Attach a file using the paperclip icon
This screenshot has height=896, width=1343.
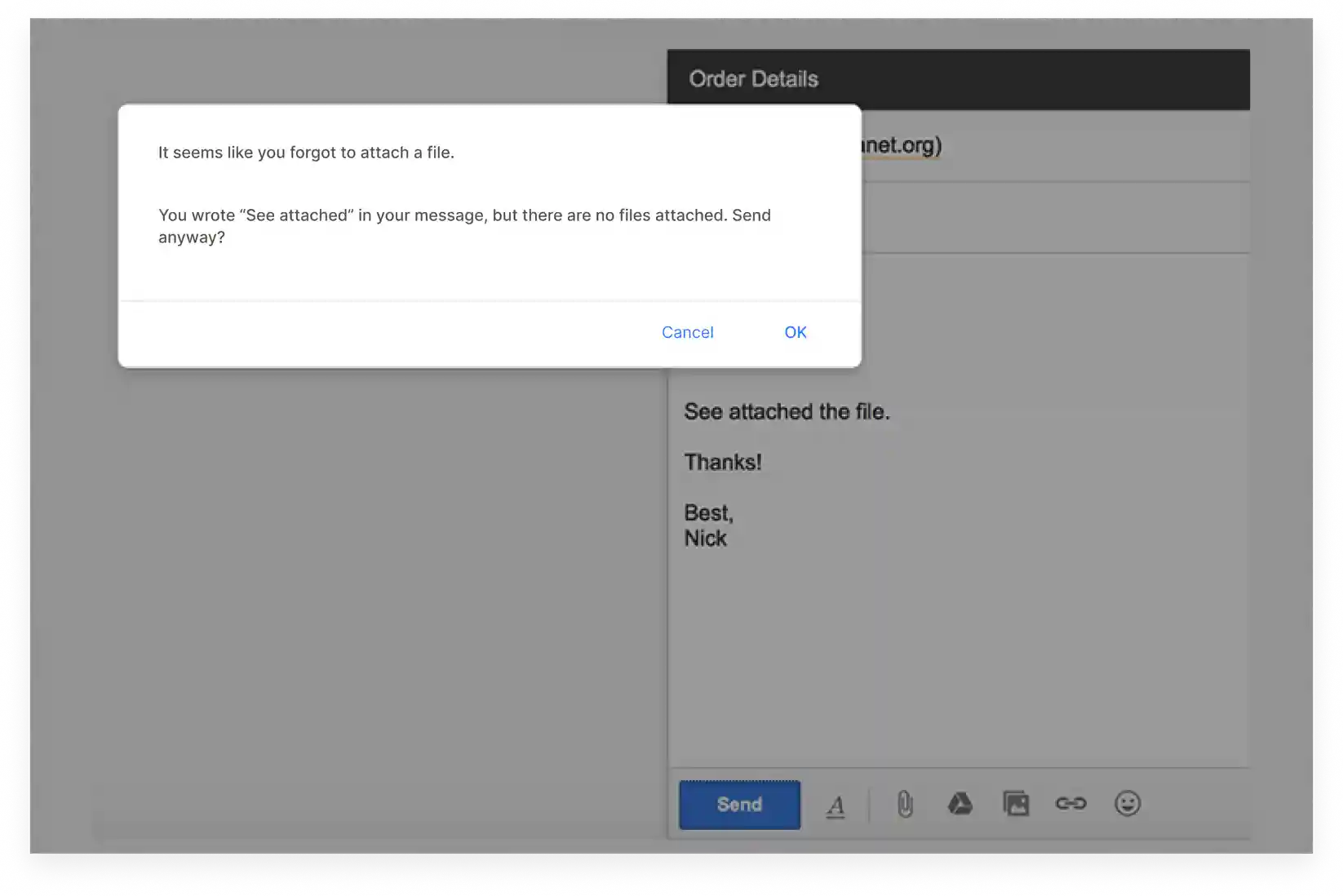pyautogui.click(x=904, y=805)
